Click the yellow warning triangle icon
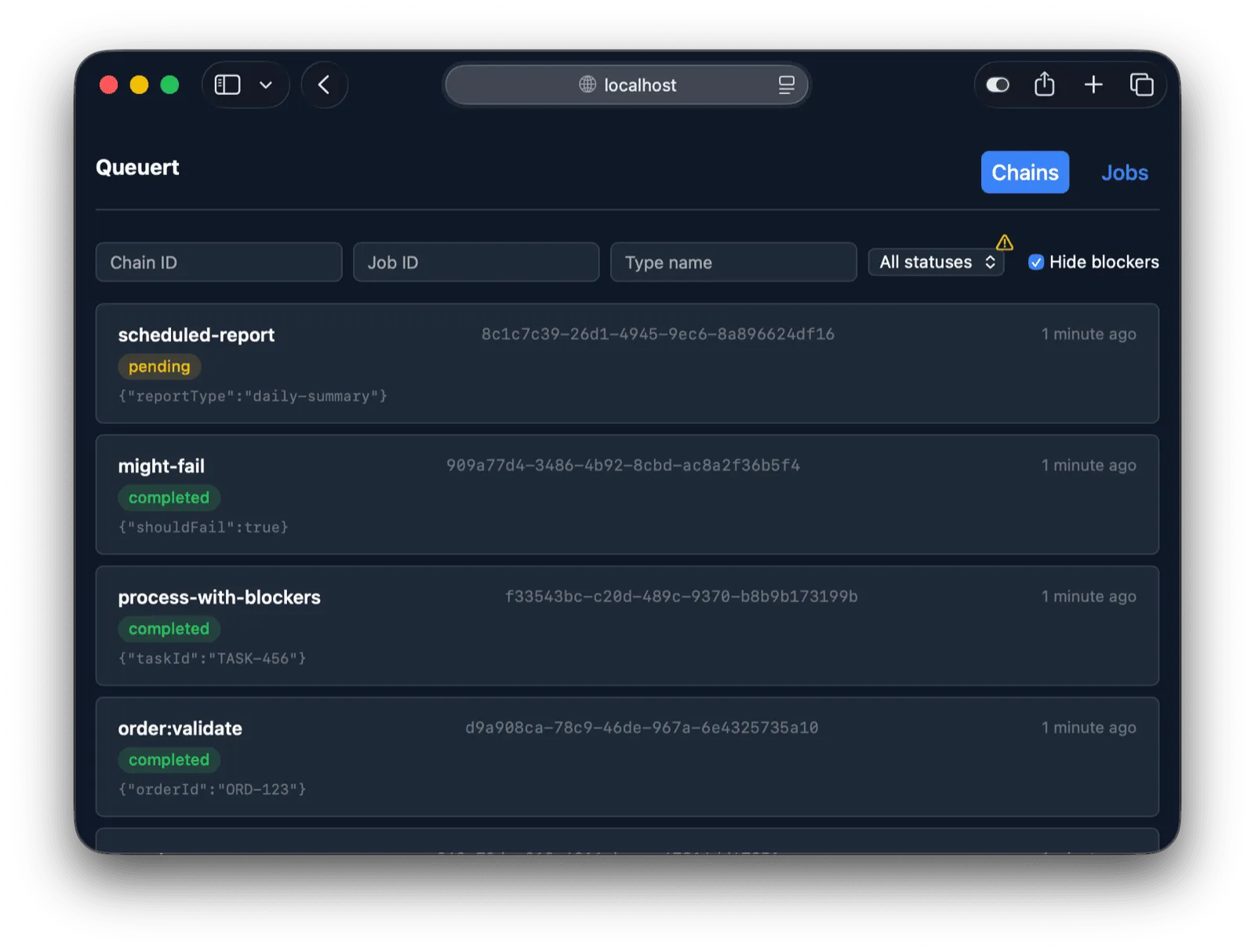 1005,242
